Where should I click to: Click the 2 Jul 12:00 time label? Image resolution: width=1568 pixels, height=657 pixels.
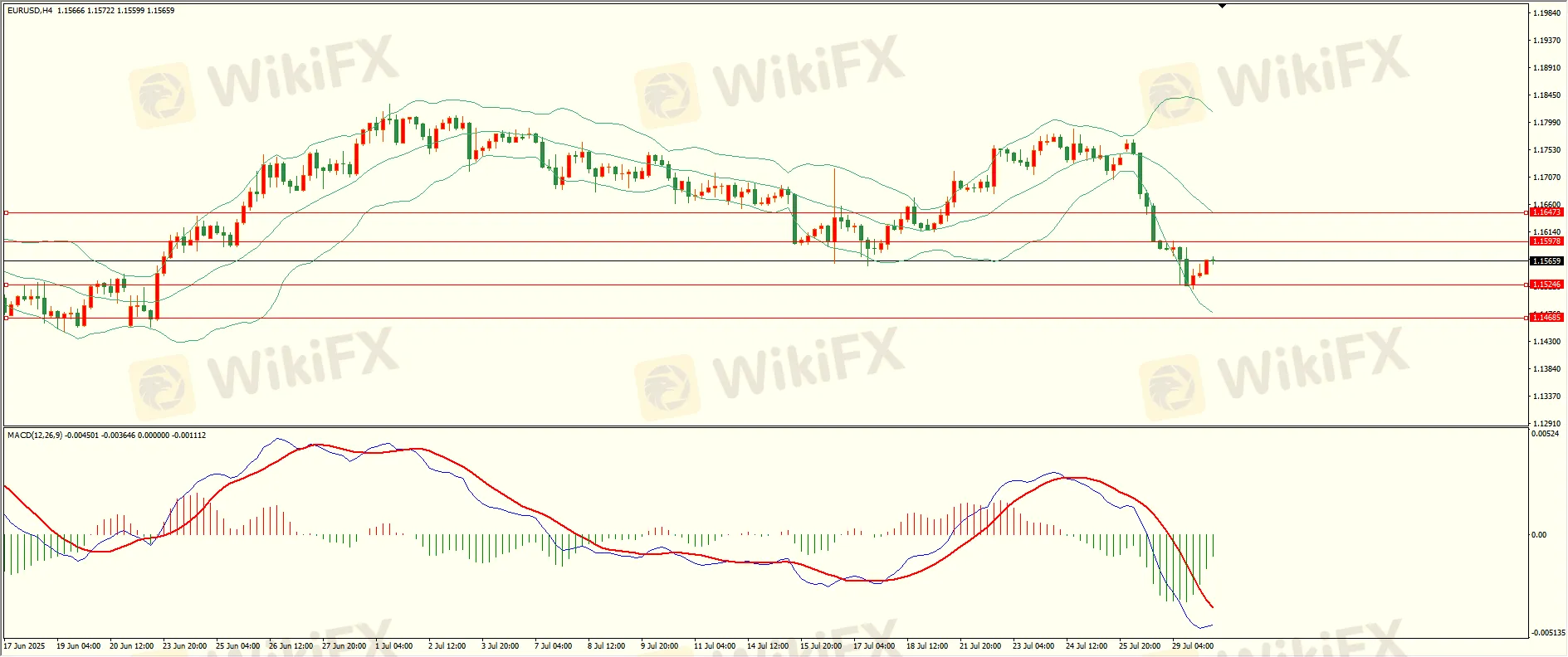tap(447, 646)
